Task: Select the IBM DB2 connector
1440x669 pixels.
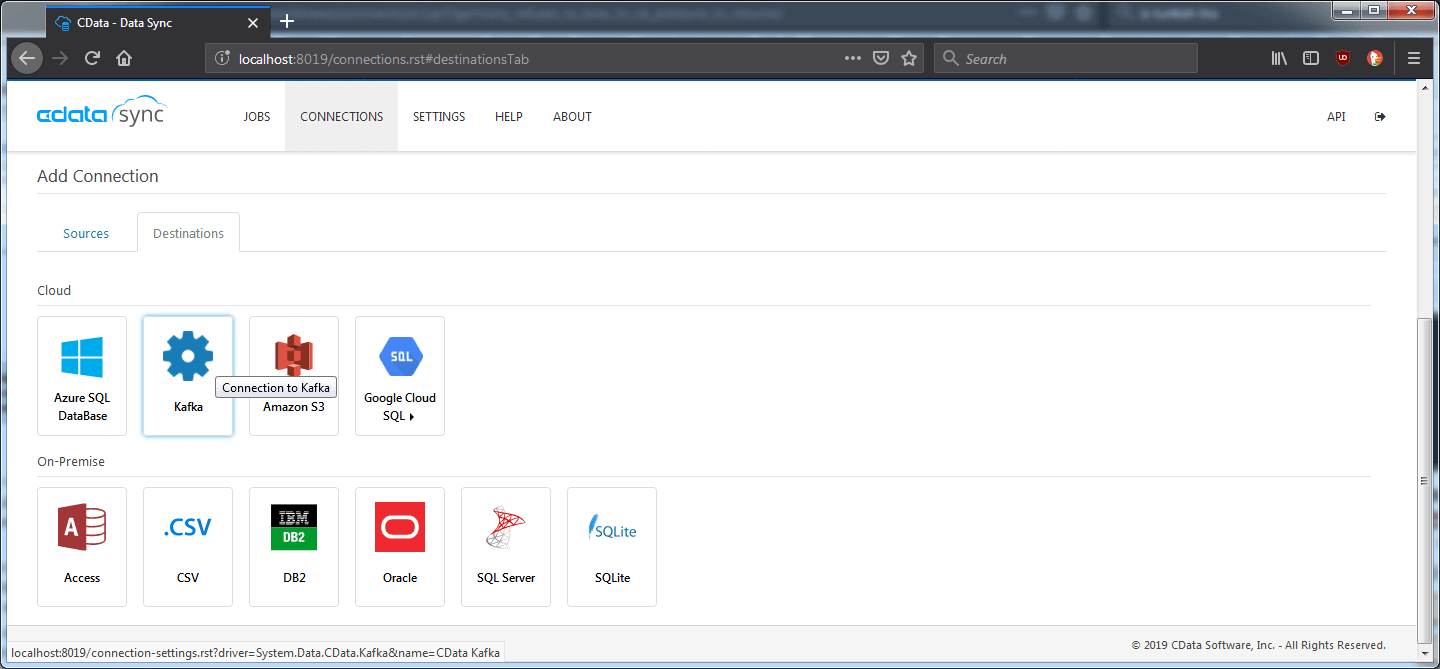Action: tap(293, 547)
